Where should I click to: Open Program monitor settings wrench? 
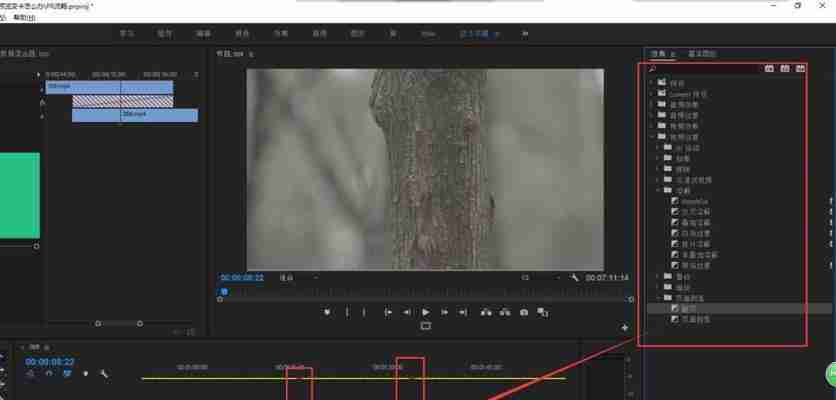[x=574, y=277]
